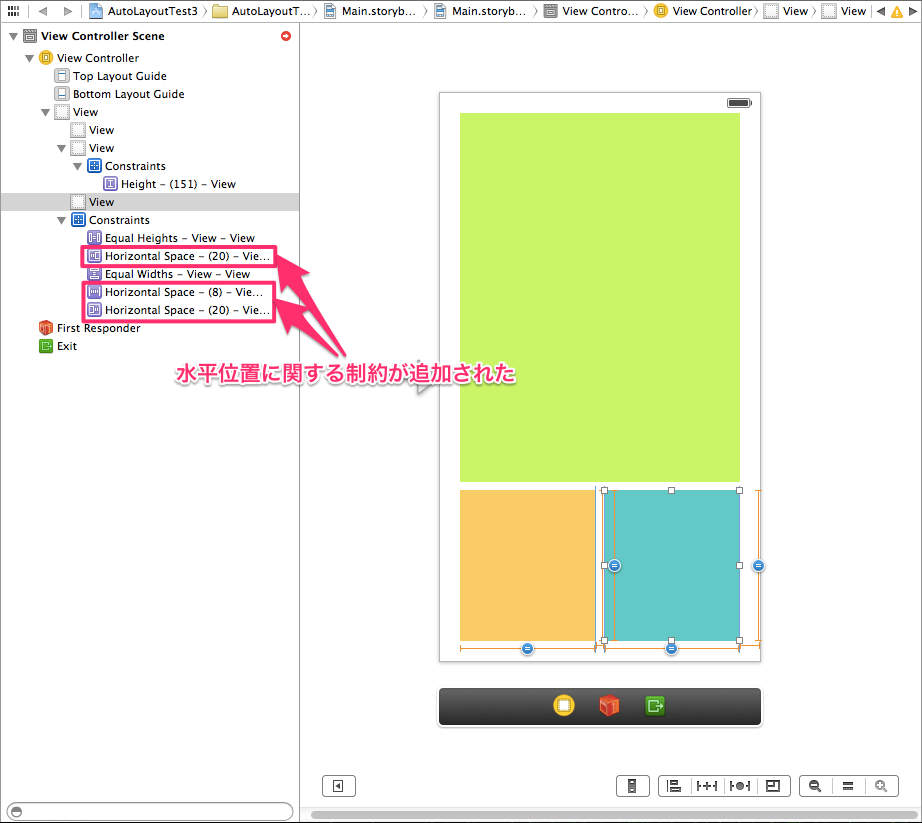Collapse the Constraints group under root View

pyautogui.click(x=61, y=221)
